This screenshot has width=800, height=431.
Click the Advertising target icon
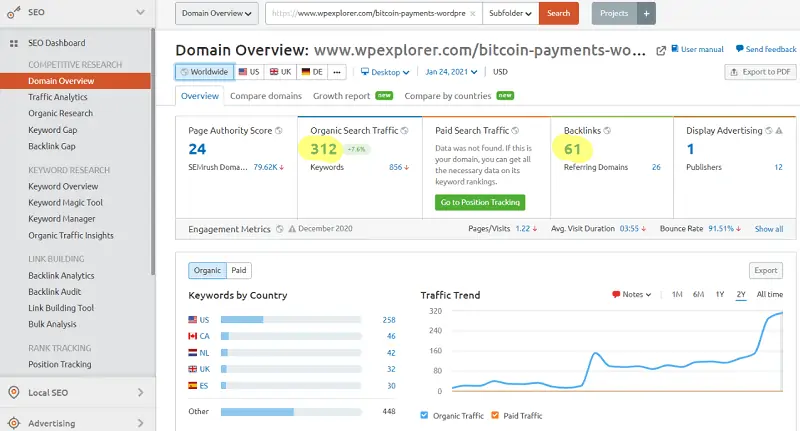[14, 423]
